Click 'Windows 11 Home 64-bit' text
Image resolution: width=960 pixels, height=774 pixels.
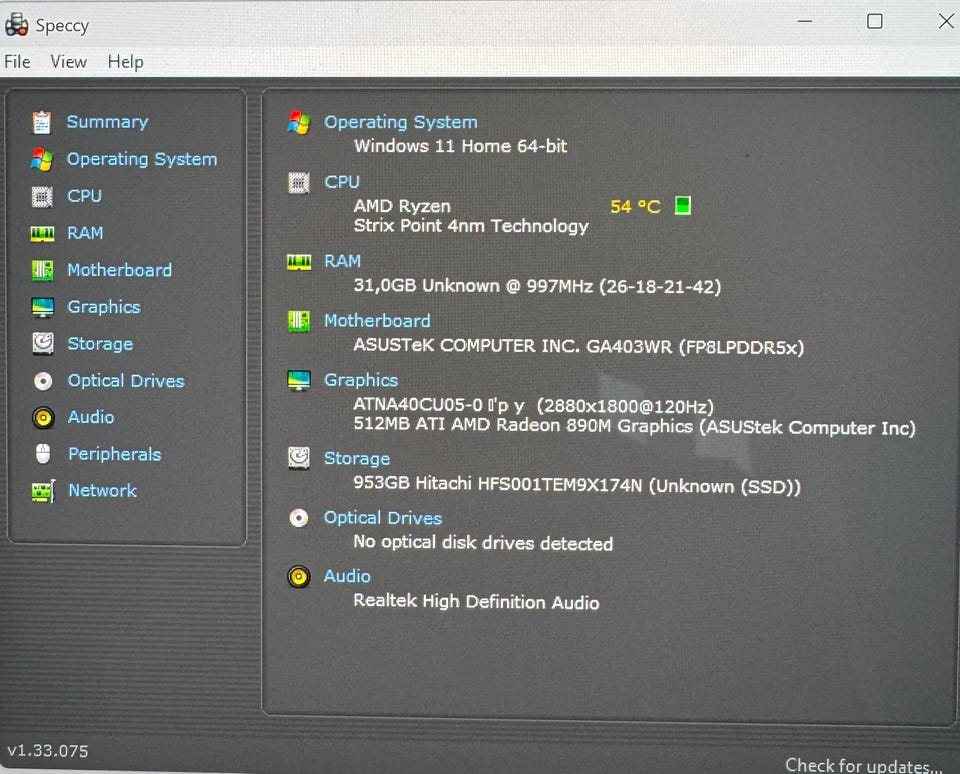(x=460, y=146)
